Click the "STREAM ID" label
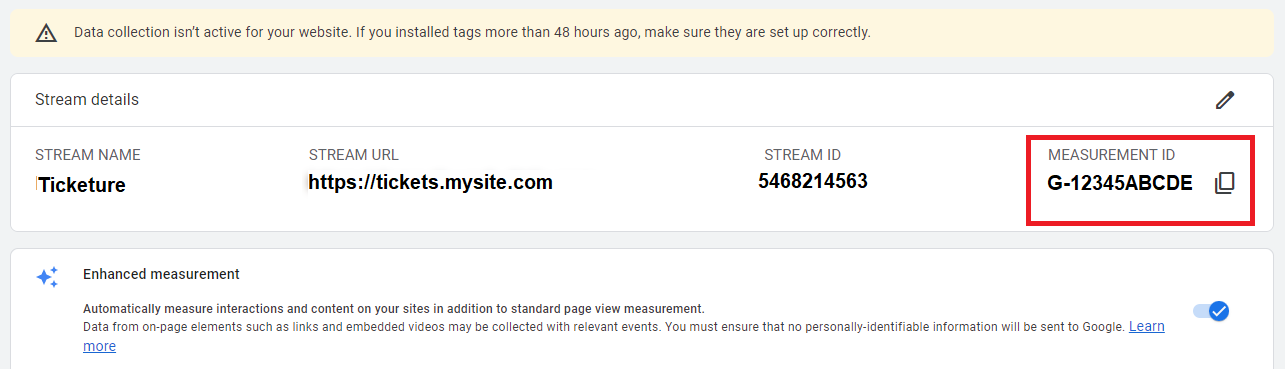The image size is (1285, 369). tap(802, 155)
